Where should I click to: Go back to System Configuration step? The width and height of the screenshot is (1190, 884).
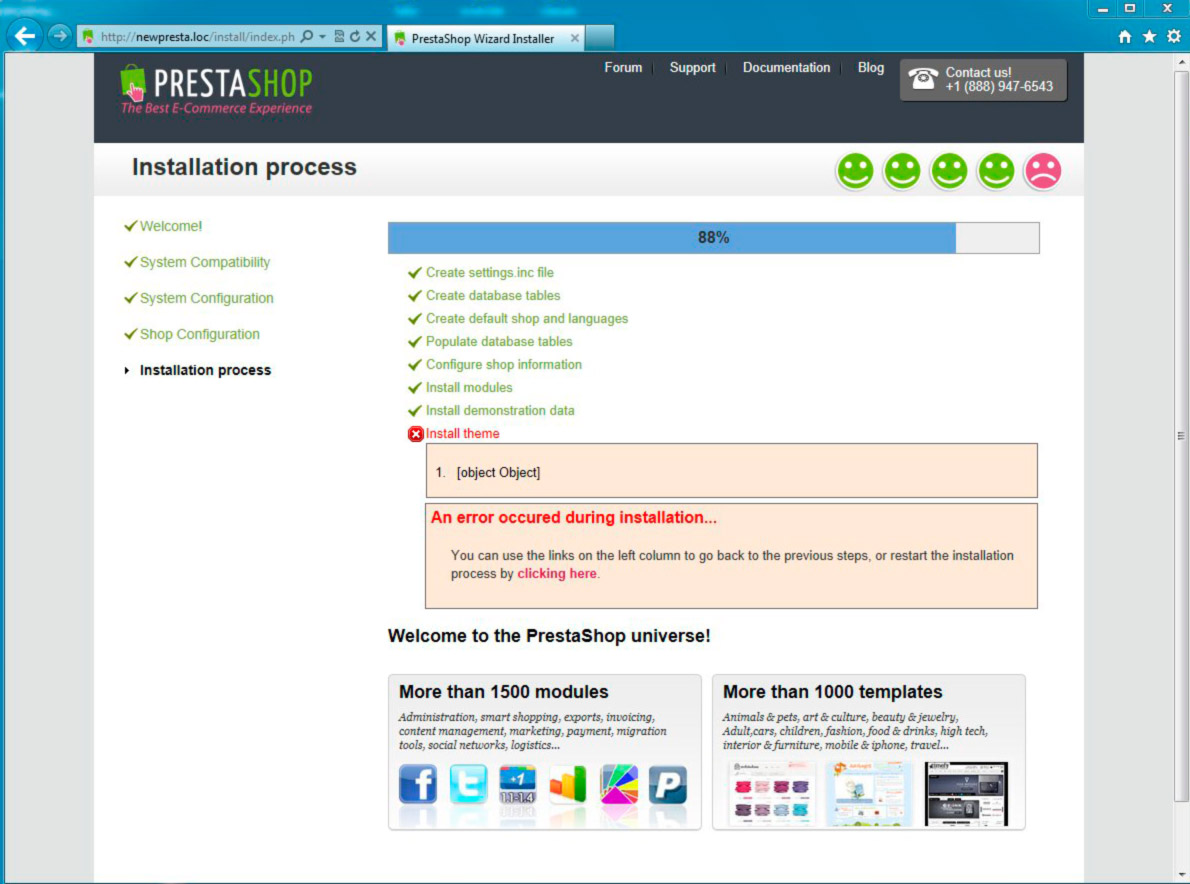206,298
